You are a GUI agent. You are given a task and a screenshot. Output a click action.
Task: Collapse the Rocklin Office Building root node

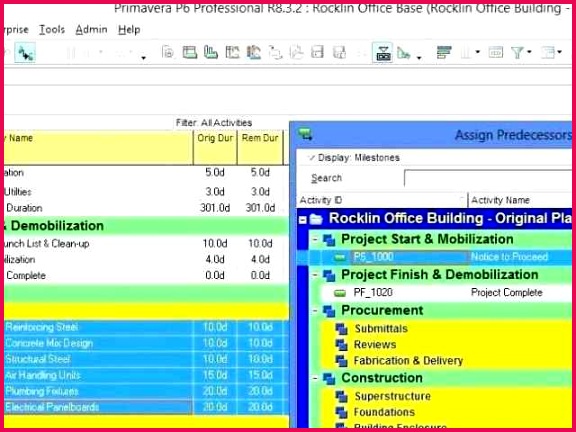(302, 220)
